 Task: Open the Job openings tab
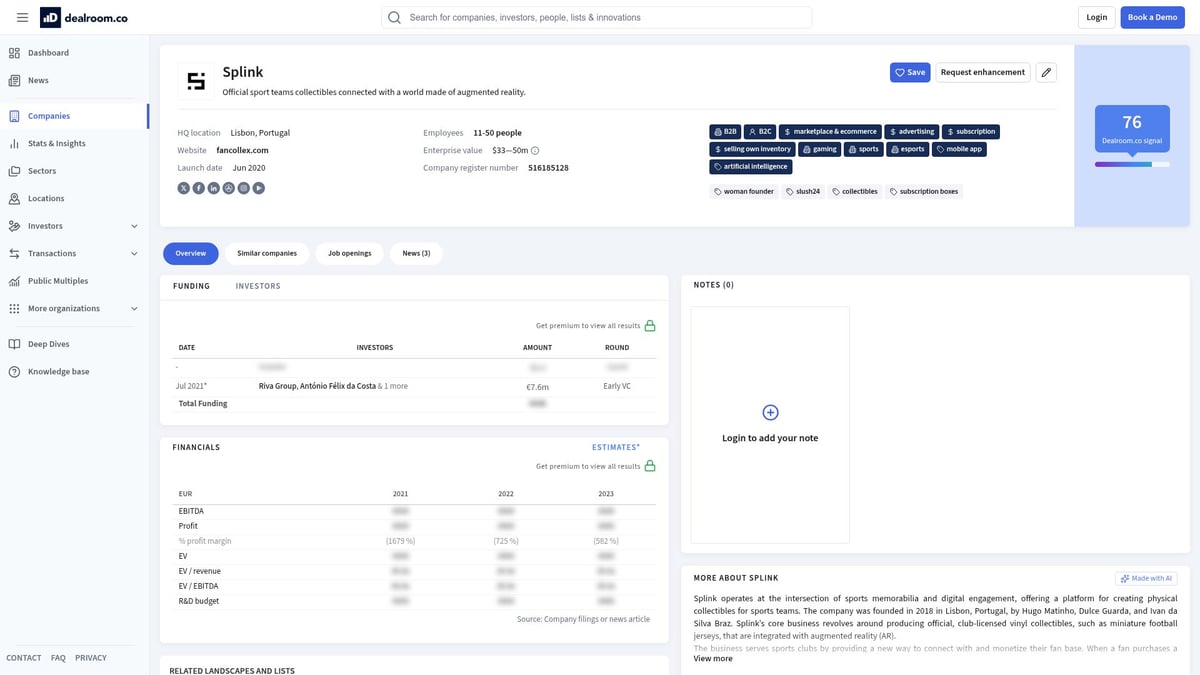[349, 253]
